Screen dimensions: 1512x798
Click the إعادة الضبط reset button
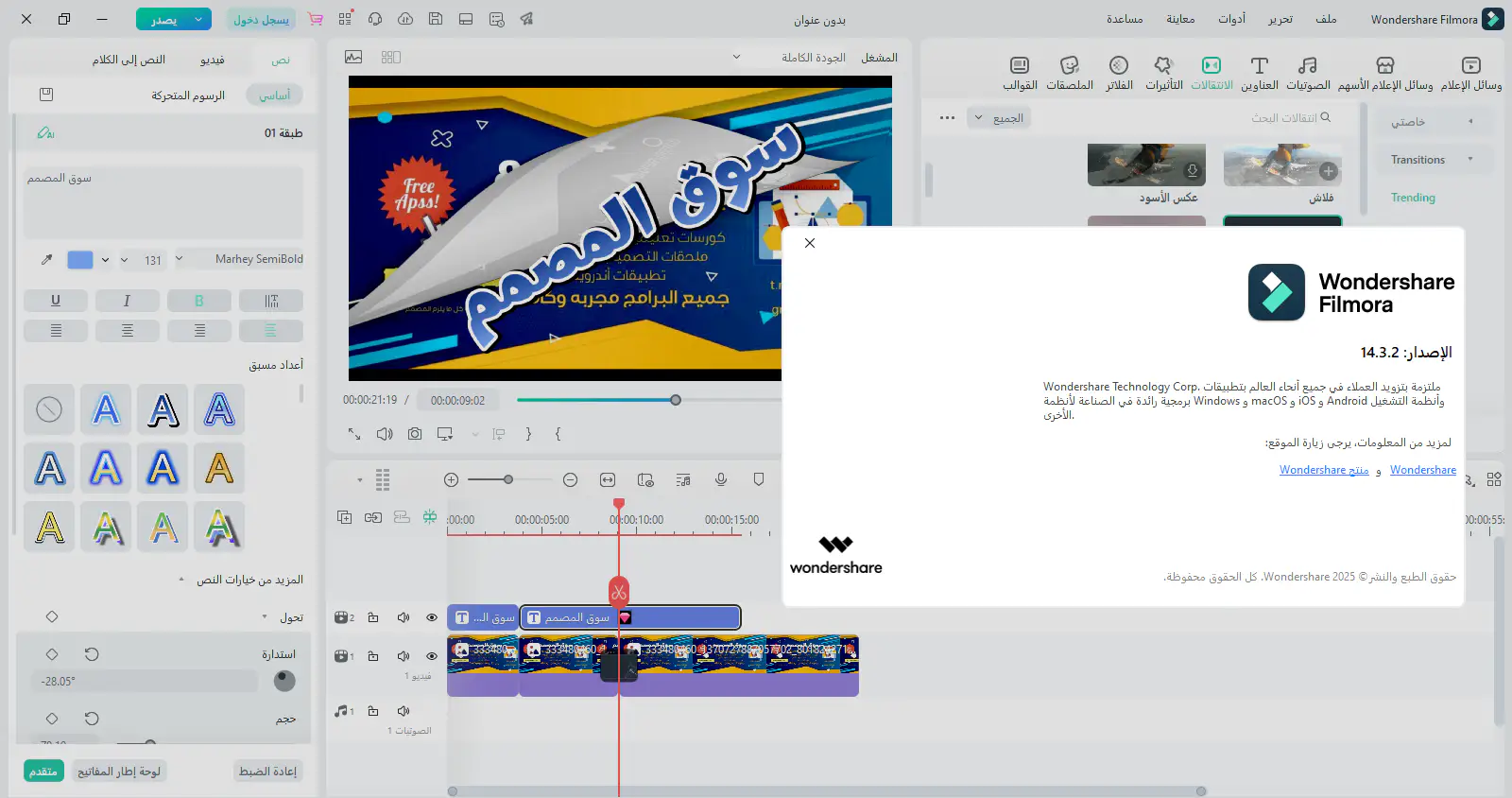click(x=267, y=772)
